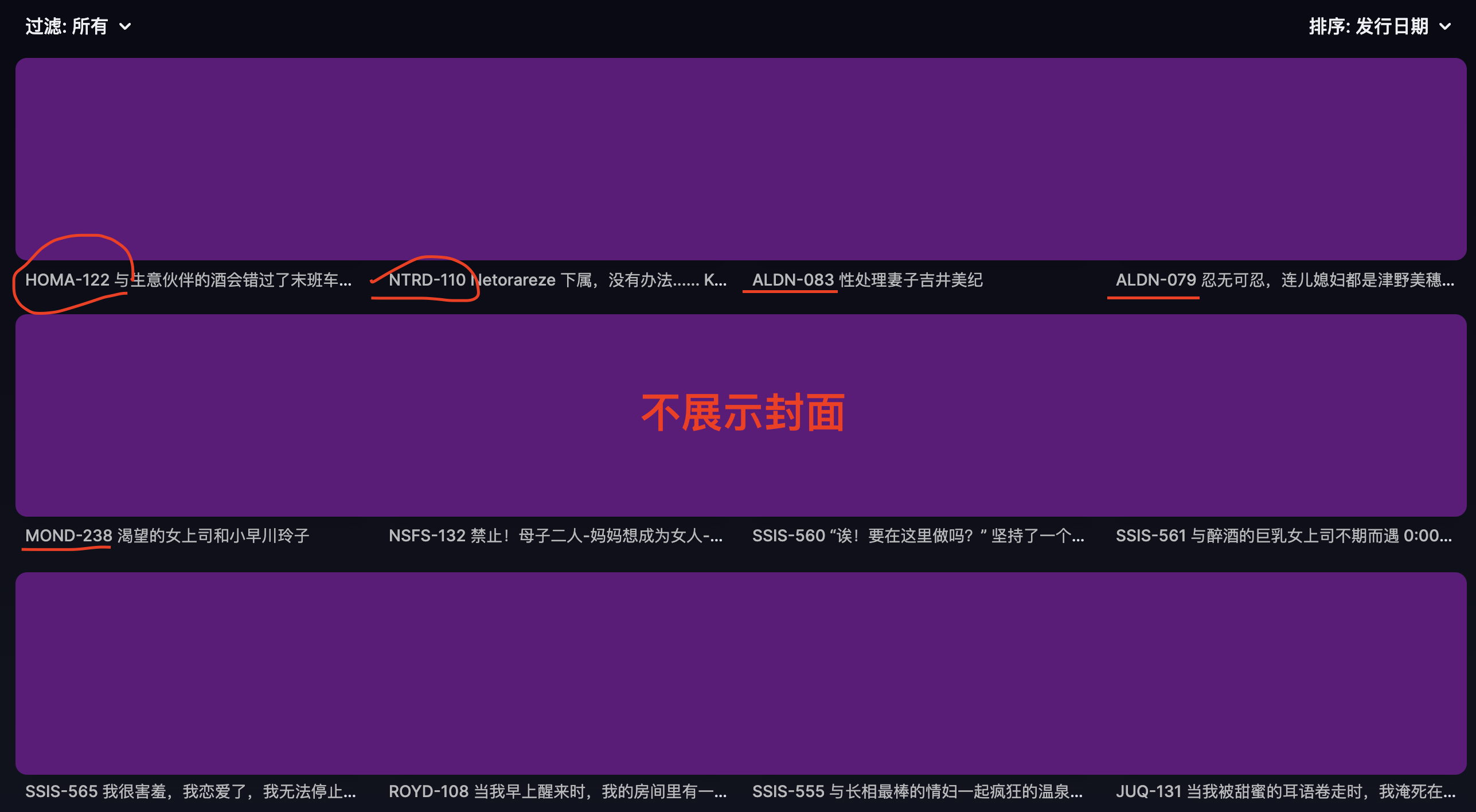
Task: Open the HOMA-122 title link
Action: pyautogui.click(x=189, y=280)
